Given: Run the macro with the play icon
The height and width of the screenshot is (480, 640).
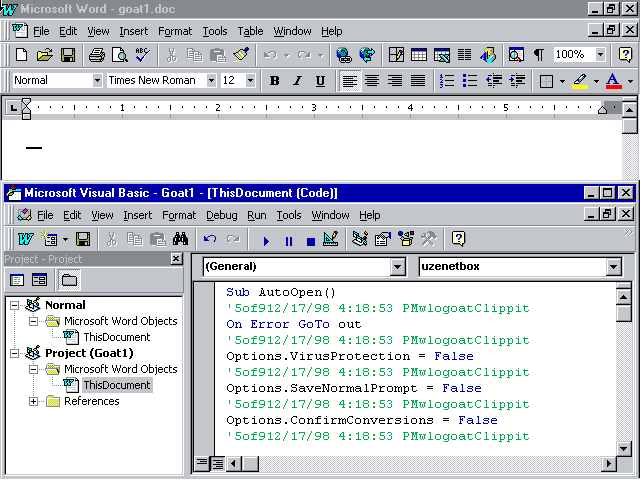Looking at the screenshot, I should [266, 241].
